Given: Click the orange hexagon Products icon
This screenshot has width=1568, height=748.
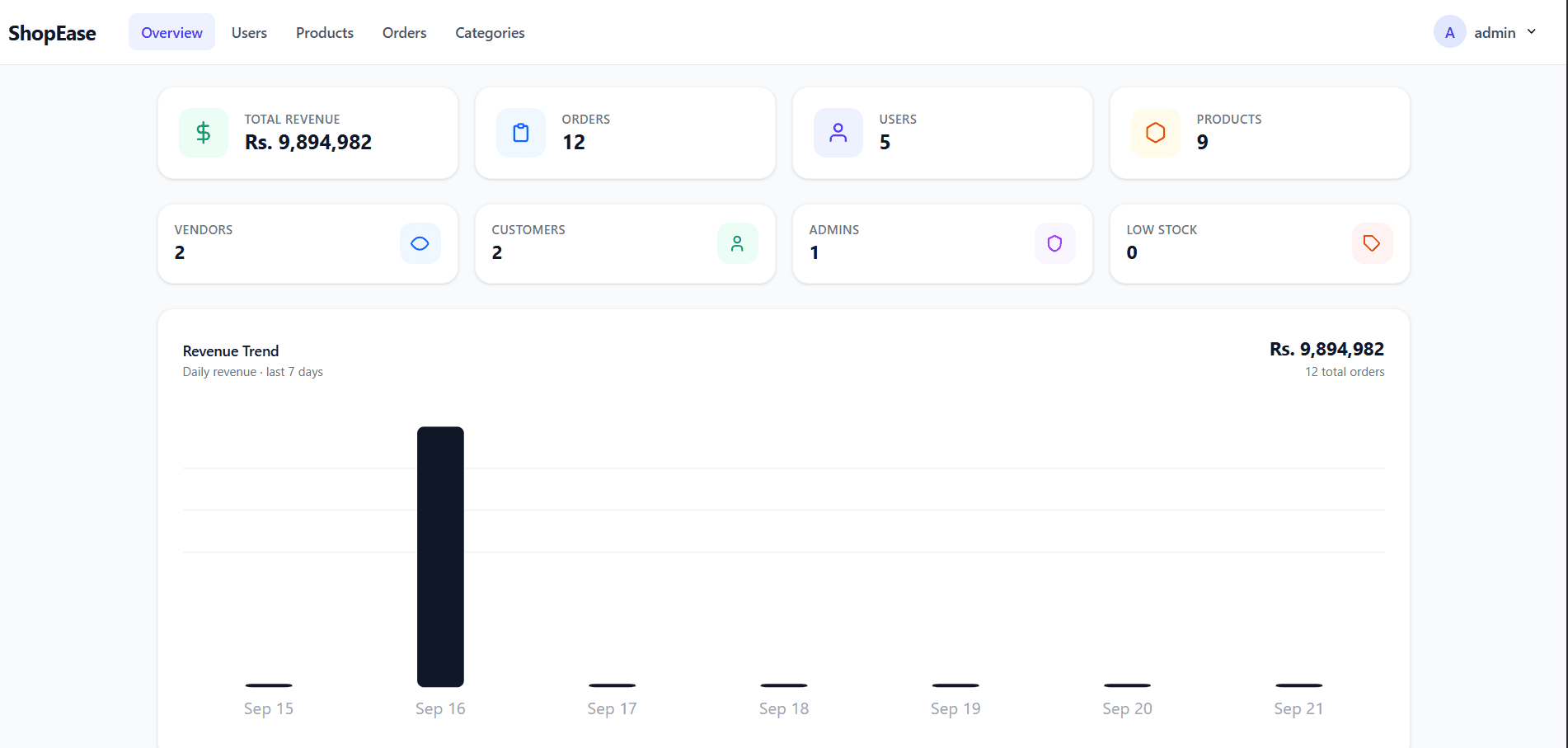Looking at the screenshot, I should click(1156, 133).
